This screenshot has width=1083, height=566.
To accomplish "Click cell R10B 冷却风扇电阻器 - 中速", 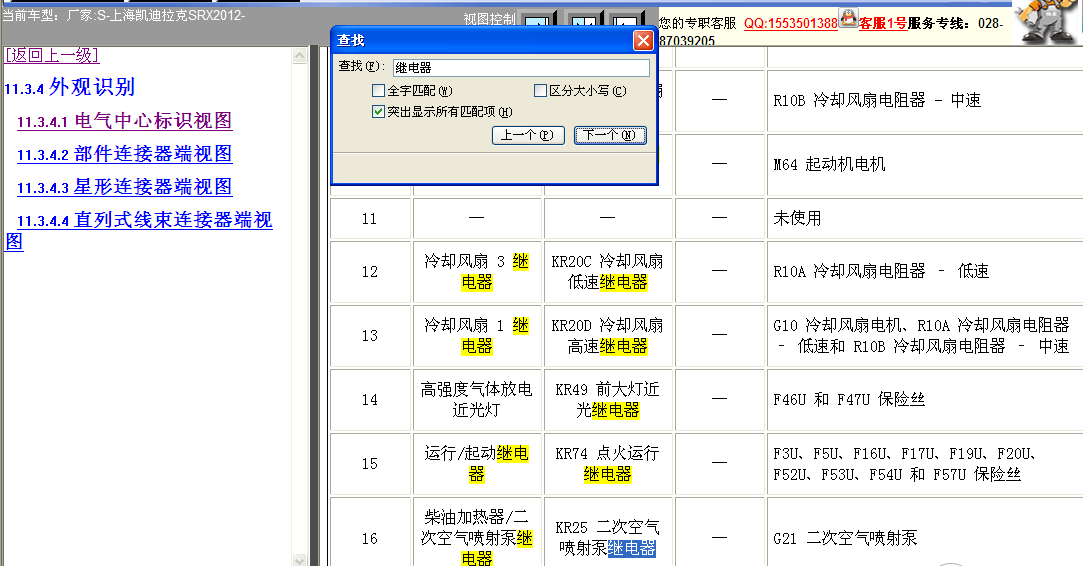I will click(x=925, y=100).
